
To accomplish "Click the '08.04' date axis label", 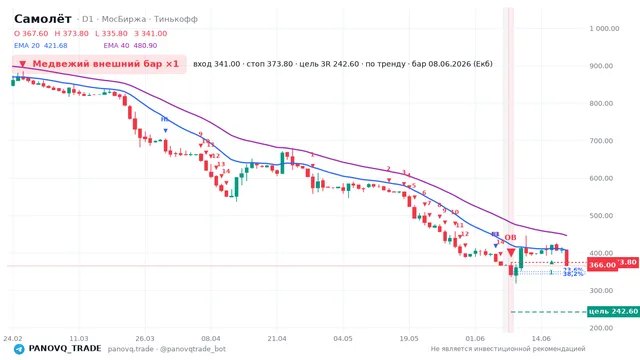I will point(211,338).
